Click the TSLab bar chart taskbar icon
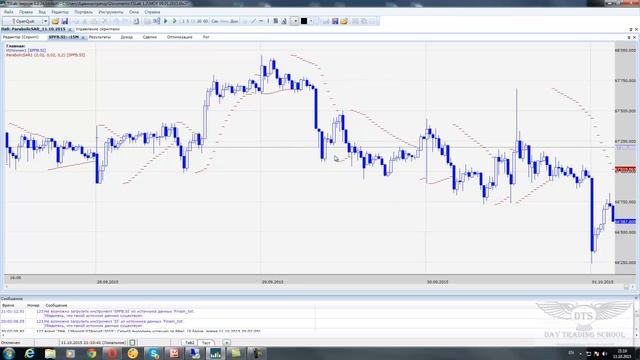The image size is (640, 360). [x=215, y=353]
